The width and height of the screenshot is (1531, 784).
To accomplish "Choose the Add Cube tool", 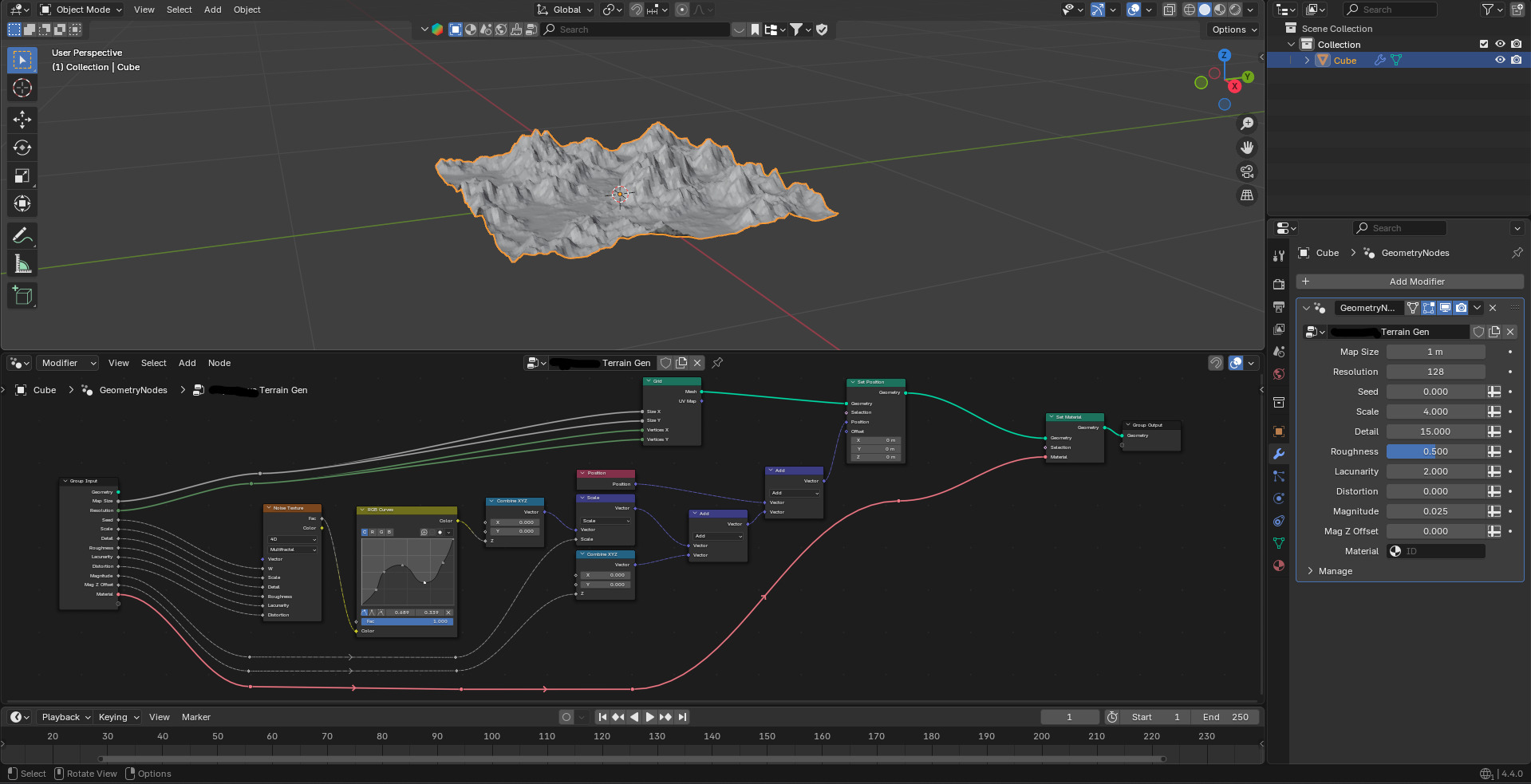I will coord(22,296).
